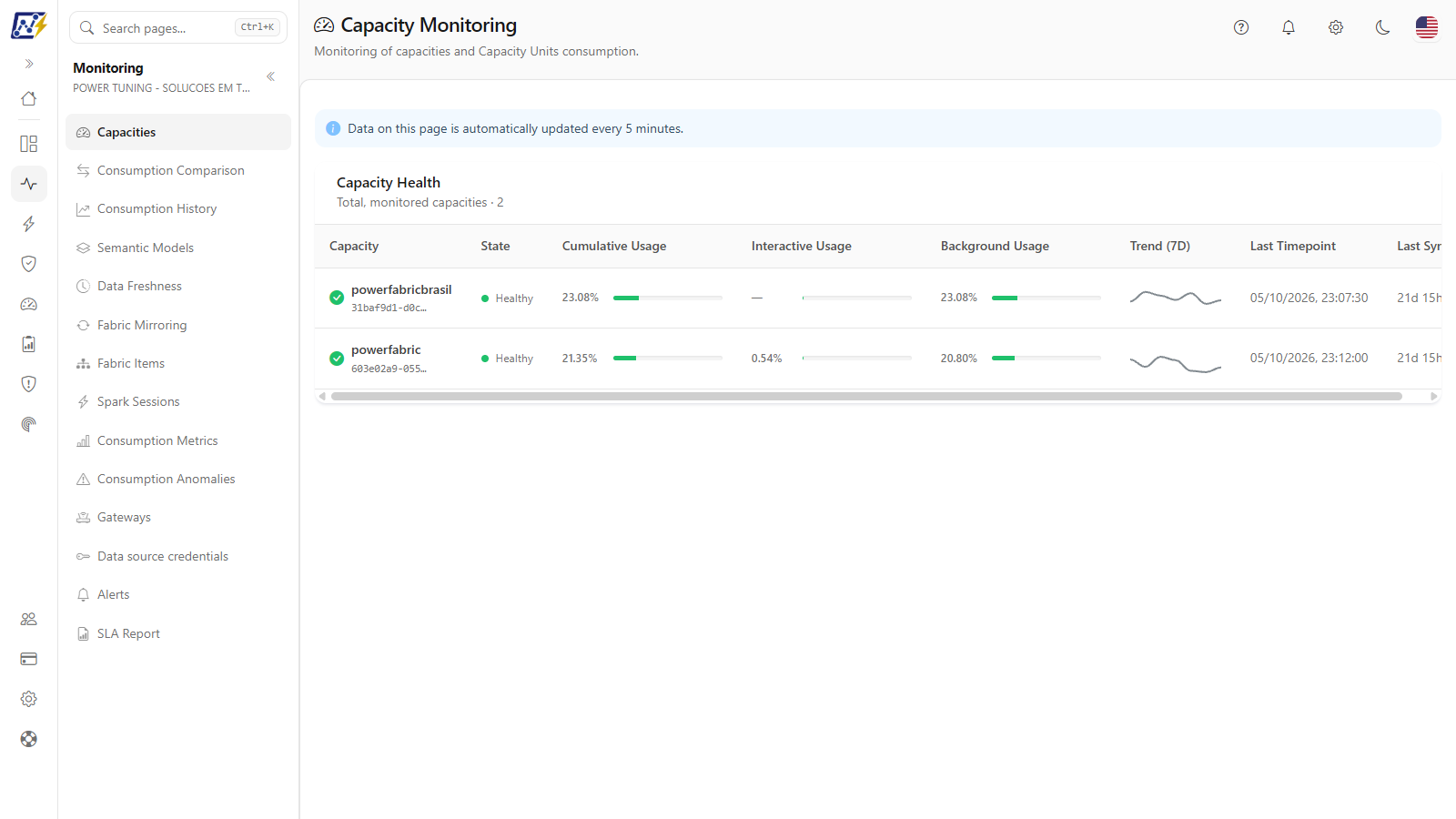
Task: Click the app logo in top-left corner
Action: point(29,25)
